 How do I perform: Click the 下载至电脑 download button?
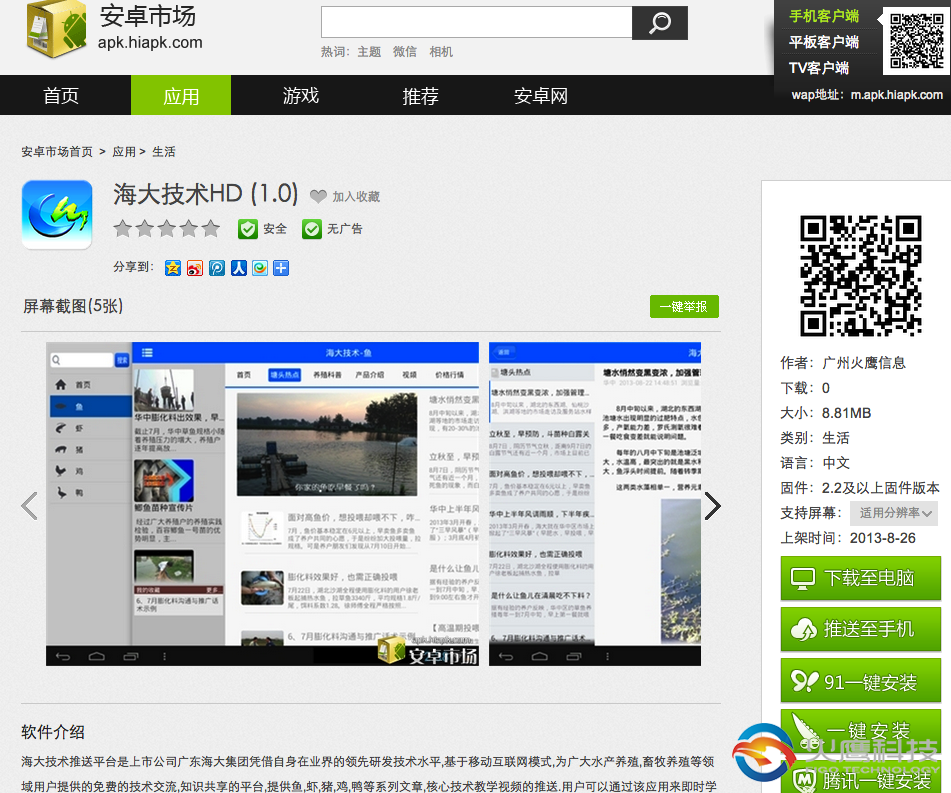pyautogui.click(x=861, y=578)
